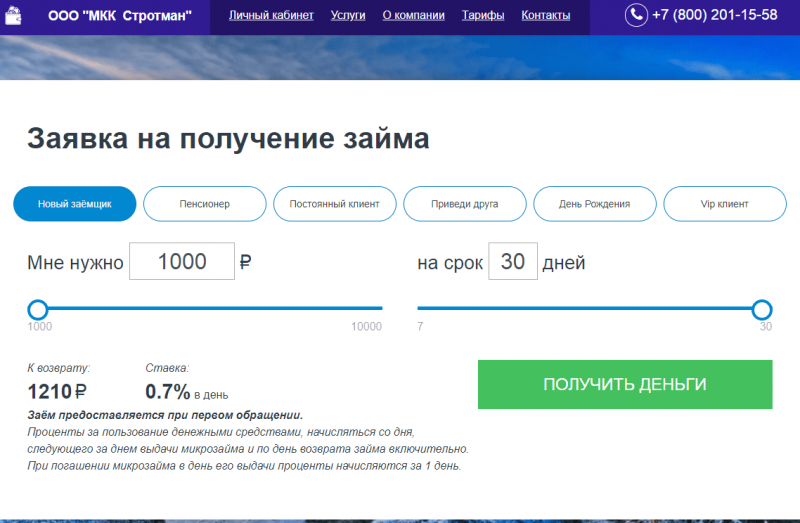This screenshot has width=800, height=523.
Task: Select Новый заёмщик tab
Action: [74, 204]
